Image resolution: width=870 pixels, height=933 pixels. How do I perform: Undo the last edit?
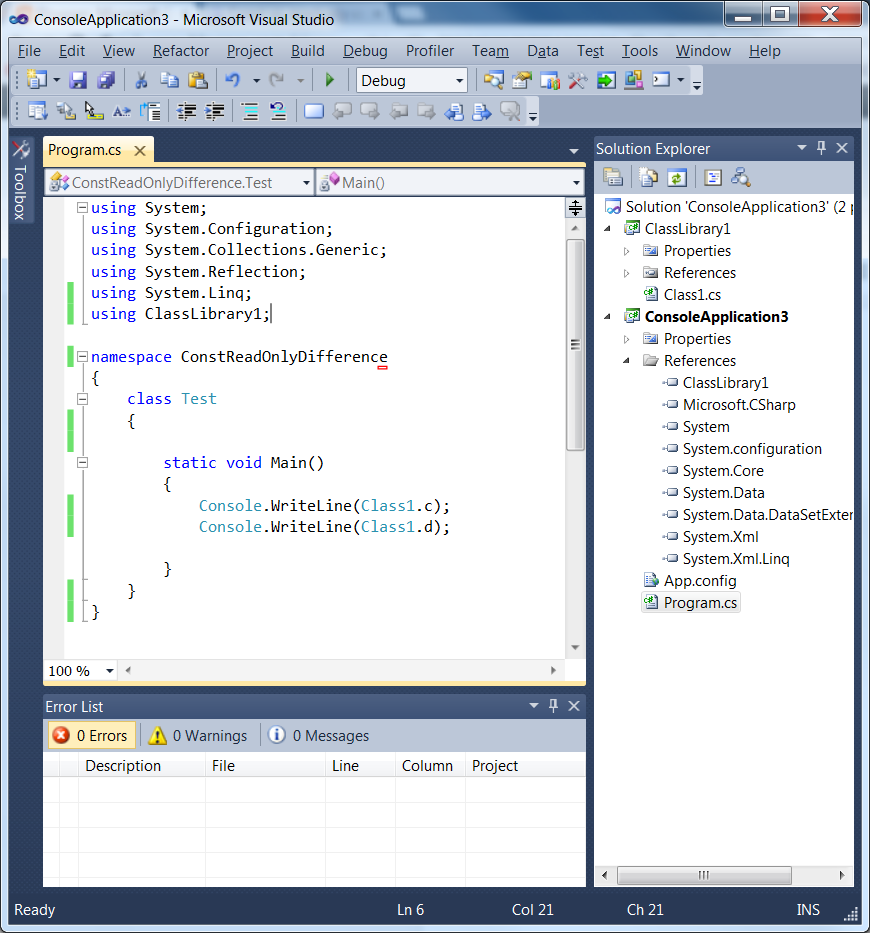tap(233, 80)
